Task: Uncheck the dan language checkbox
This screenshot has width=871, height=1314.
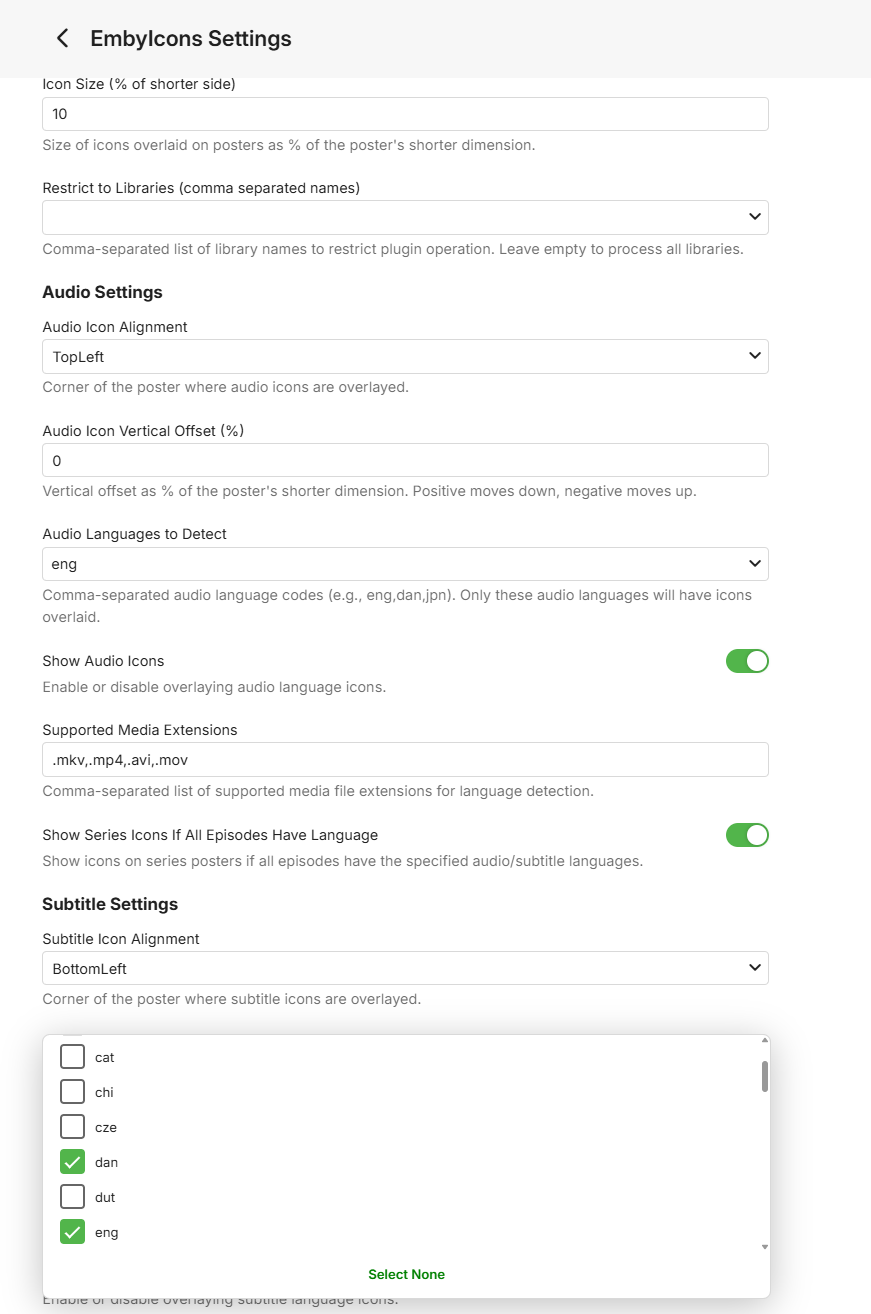Action: coord(72,1162)
